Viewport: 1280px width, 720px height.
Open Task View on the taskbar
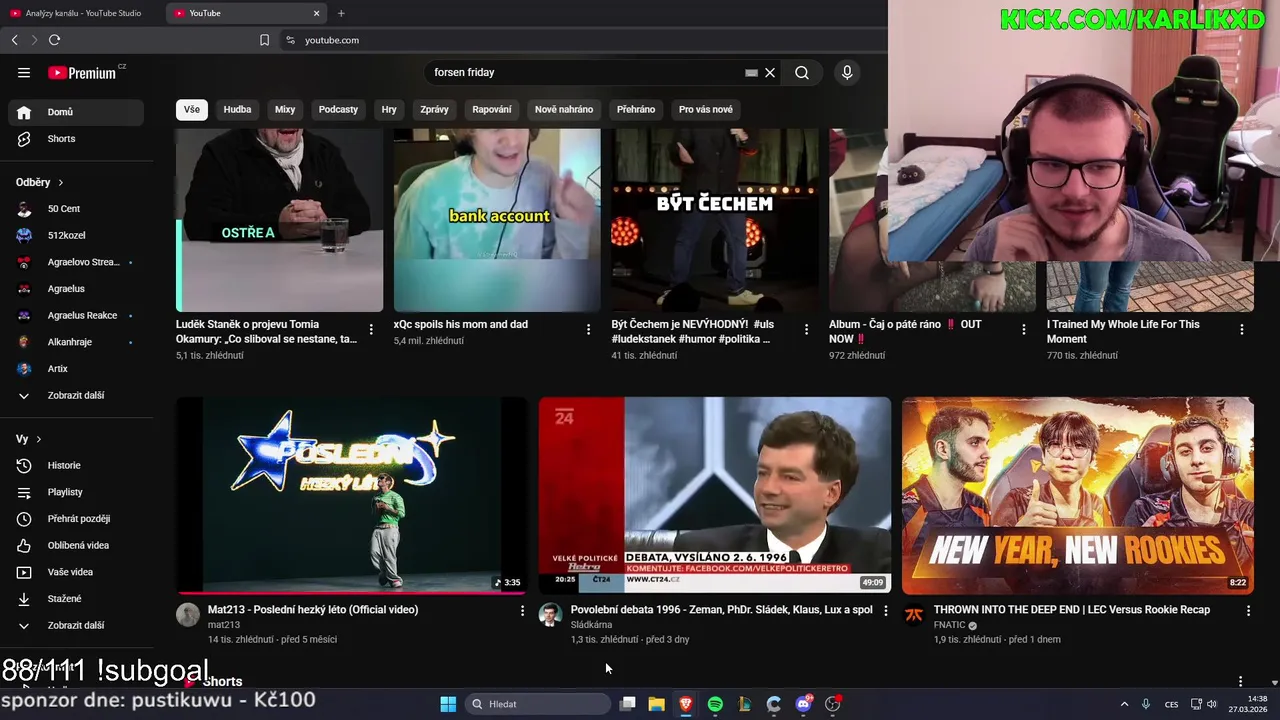coord(627,704)
